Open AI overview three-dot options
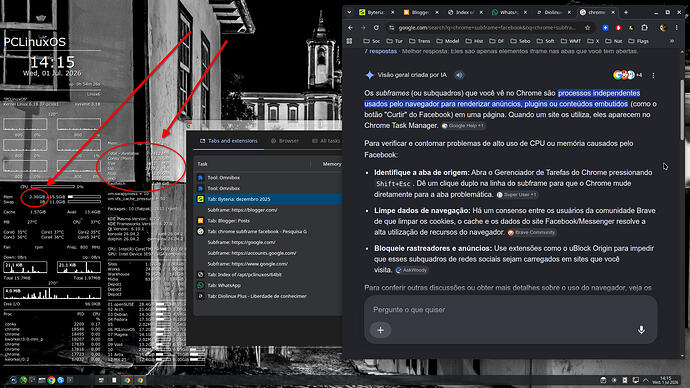The width and height of the screenshot is (690, 388). pos(653,75)
